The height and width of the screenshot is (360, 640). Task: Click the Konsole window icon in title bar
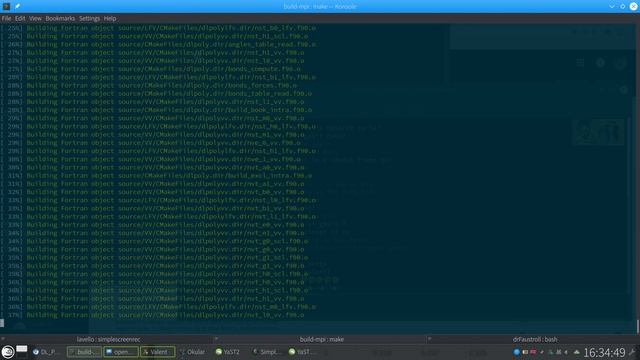coord(6,6)
